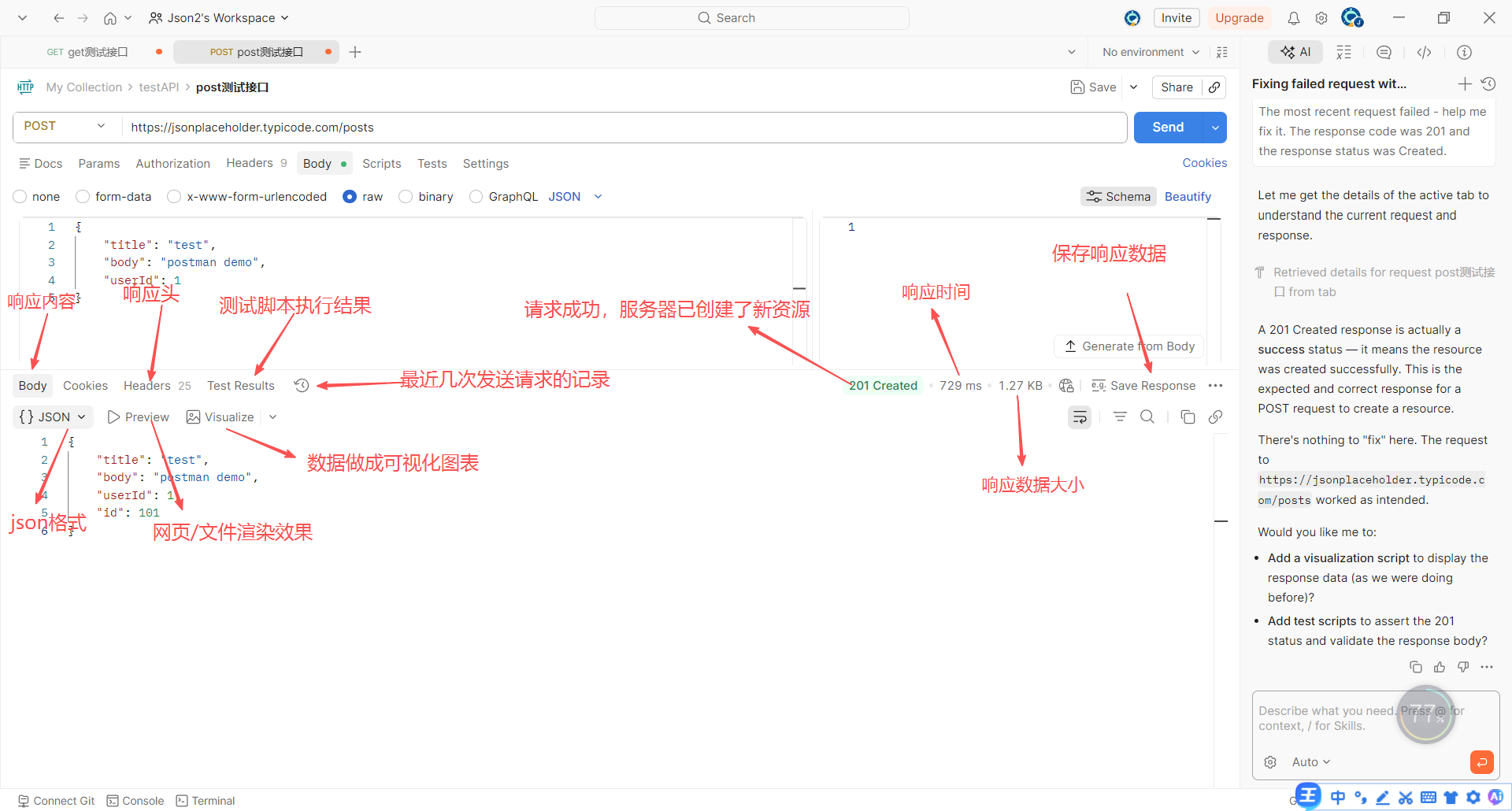Open the POST method dropdown
The height and width of the screenshot is (811, 1512).
(65, 126)
